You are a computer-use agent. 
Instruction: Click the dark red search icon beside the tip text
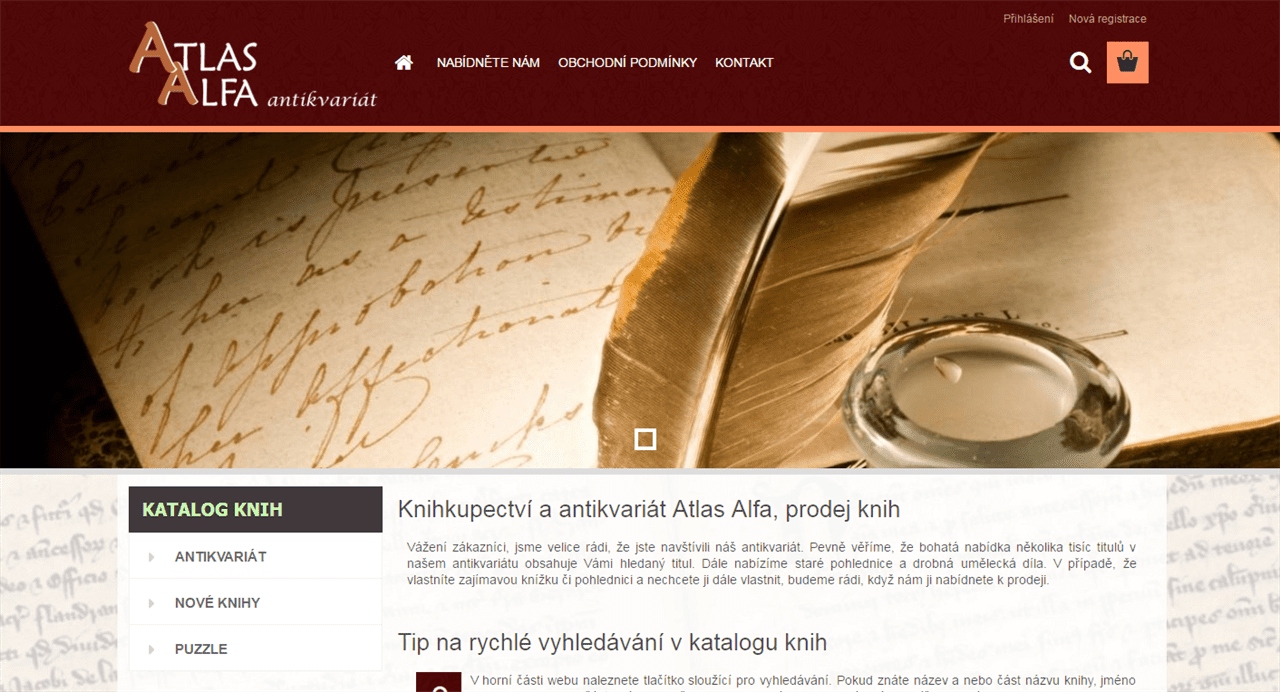[438, 682]
